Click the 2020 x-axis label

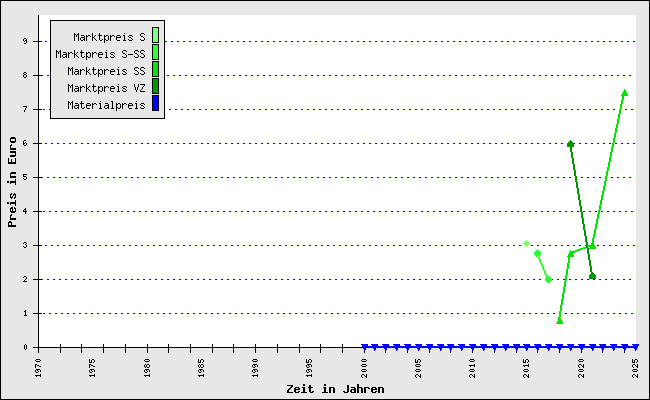[581, 368]
